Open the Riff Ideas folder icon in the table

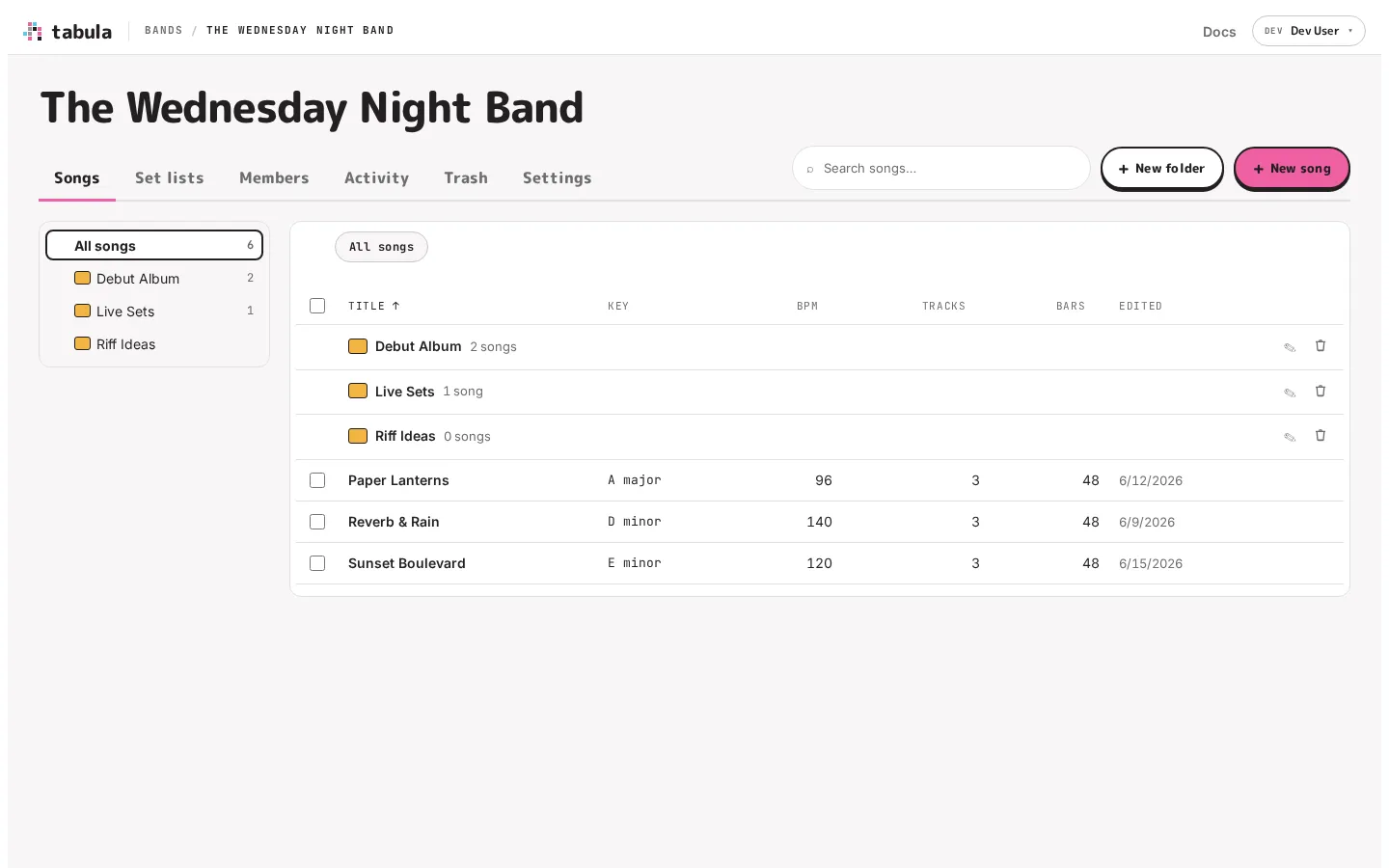[x=358, y=436]
